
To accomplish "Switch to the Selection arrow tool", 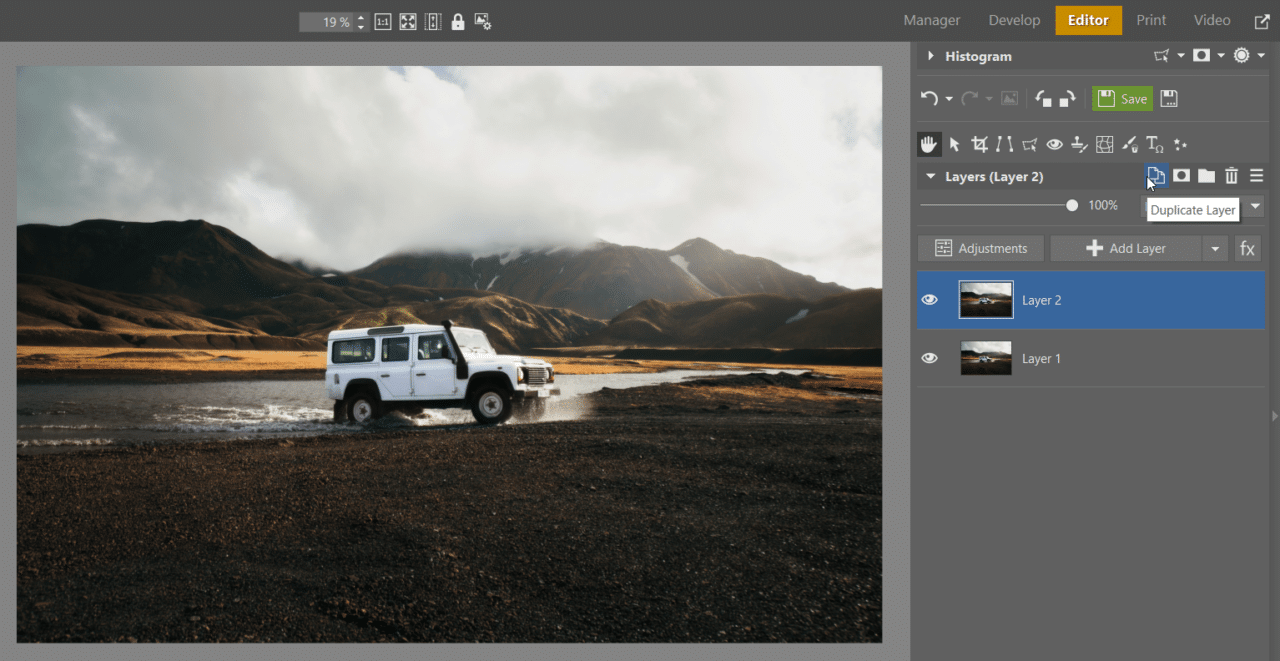I will pyautogui.click(x=954, y=144).
